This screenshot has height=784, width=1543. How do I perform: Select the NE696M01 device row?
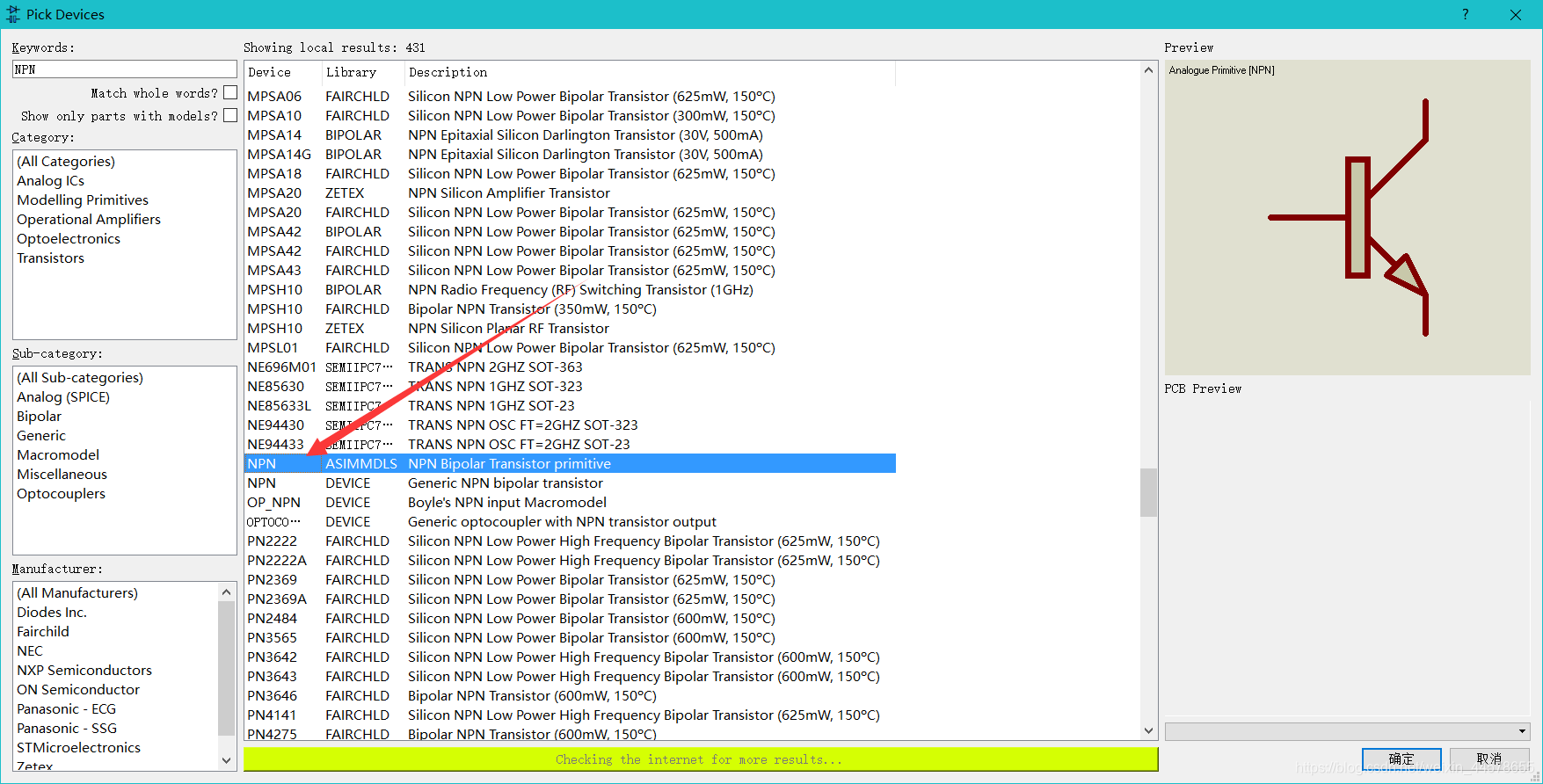[570, 367]
